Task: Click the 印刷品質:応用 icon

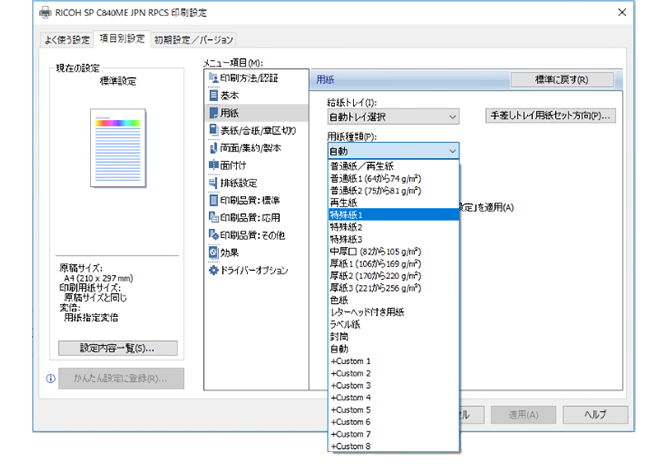Action: [213, 217]
